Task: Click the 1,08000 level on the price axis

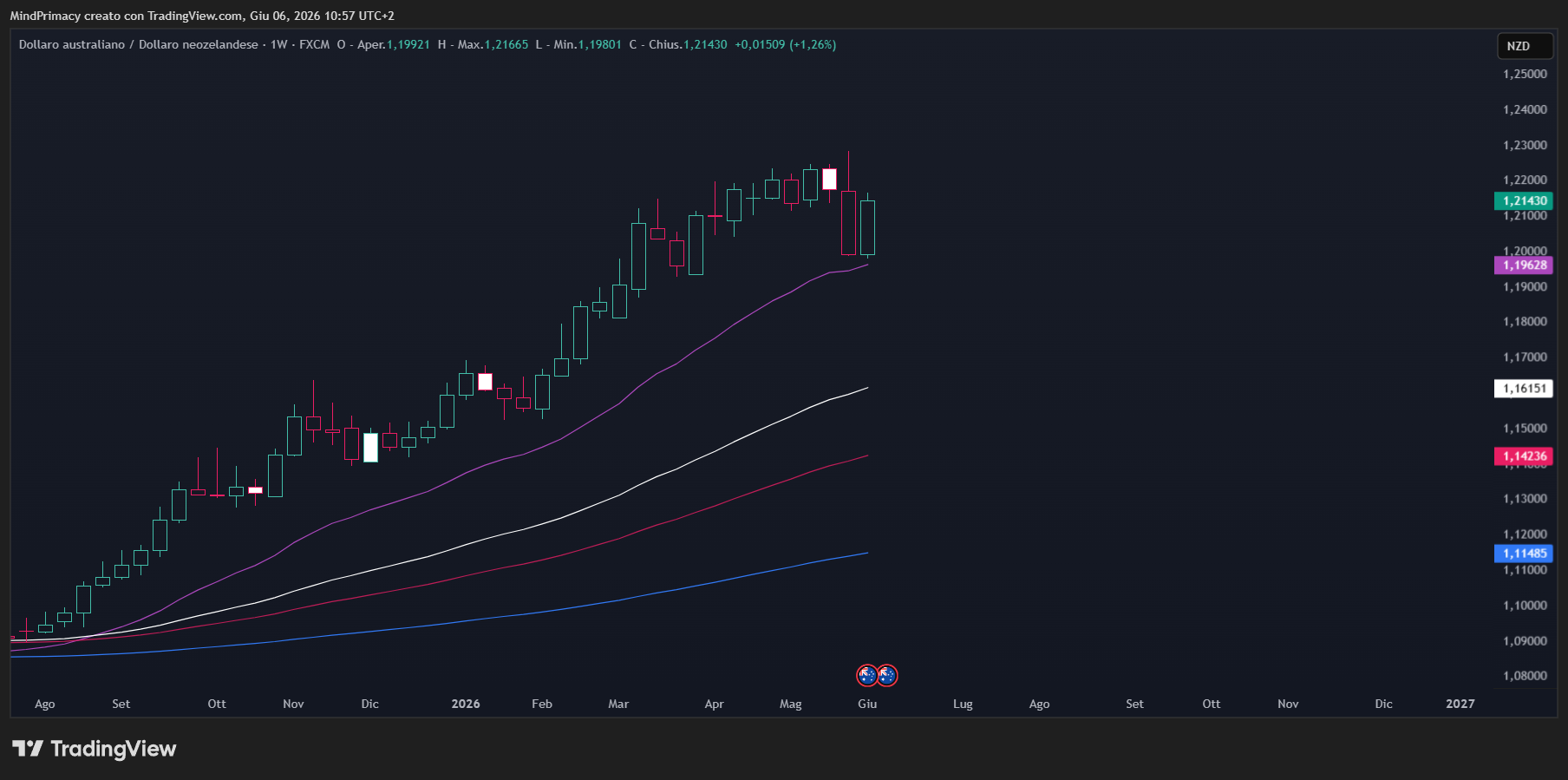Action: (x=1525, y=675)
